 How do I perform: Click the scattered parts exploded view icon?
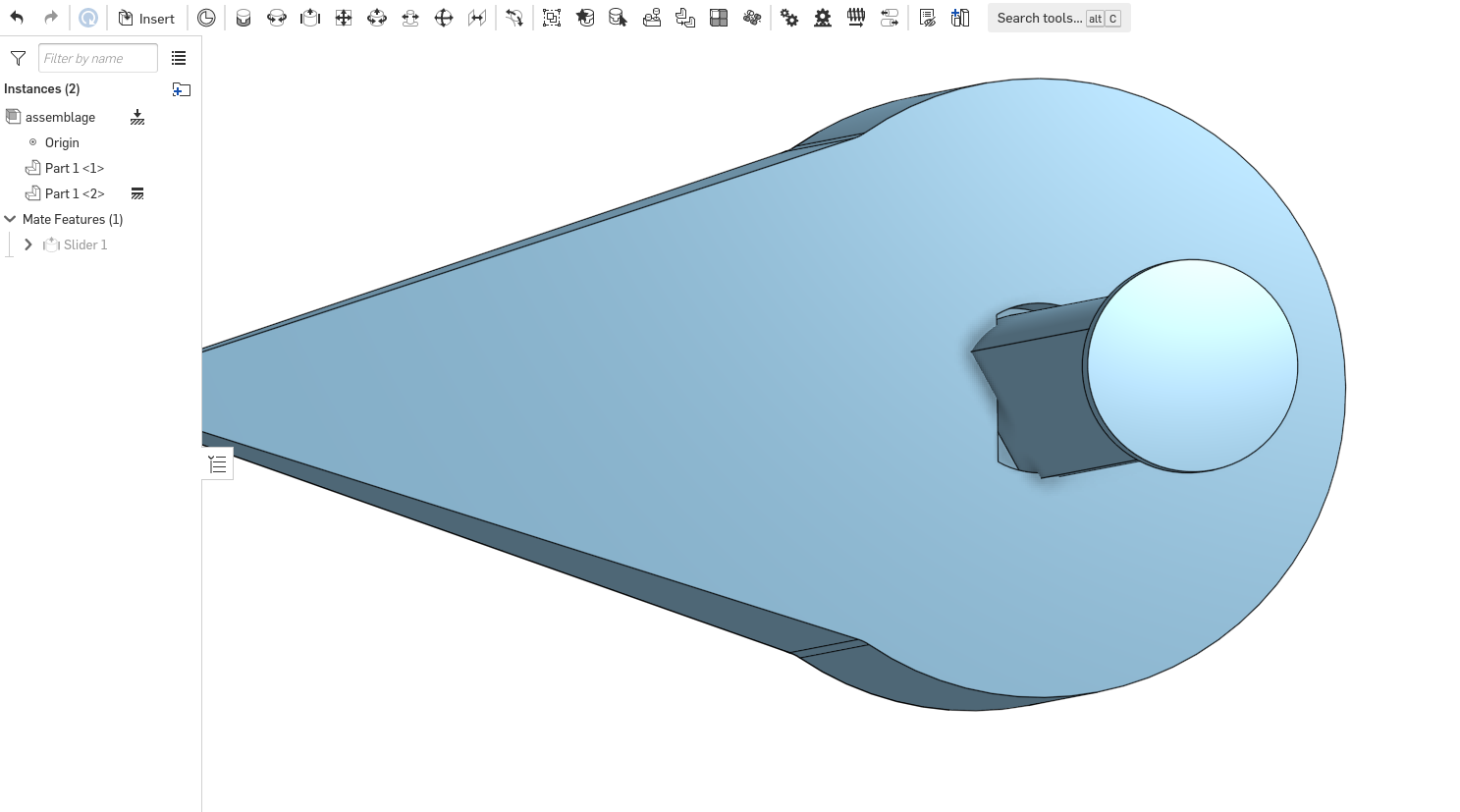pos(752,18)
